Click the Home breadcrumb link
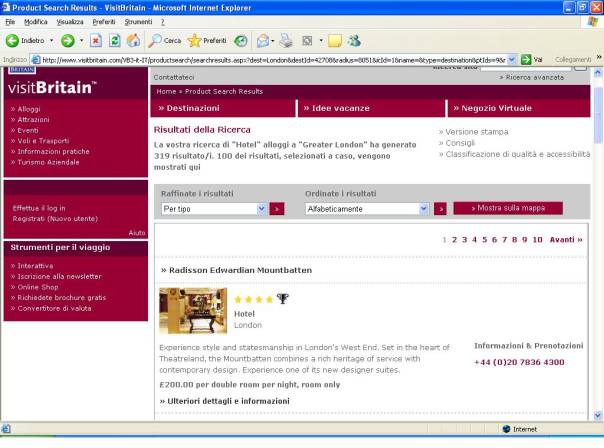Viewport: 604px width, 448px height. pos(166,91)
